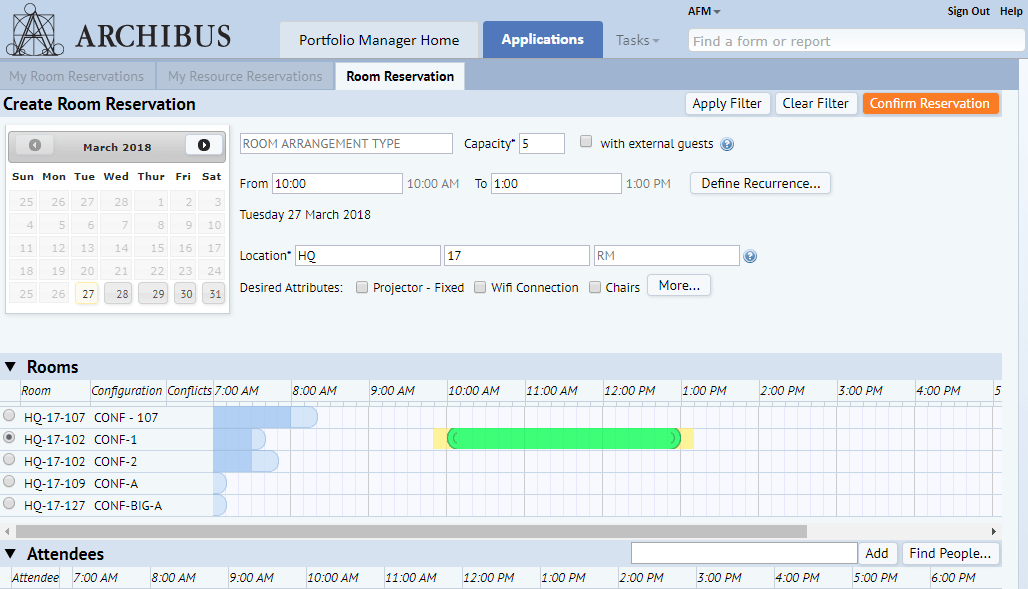Click right arrow of rooms timeline scrollbar
Viewport: 1028px width, 589px height.
pos(993,531)
